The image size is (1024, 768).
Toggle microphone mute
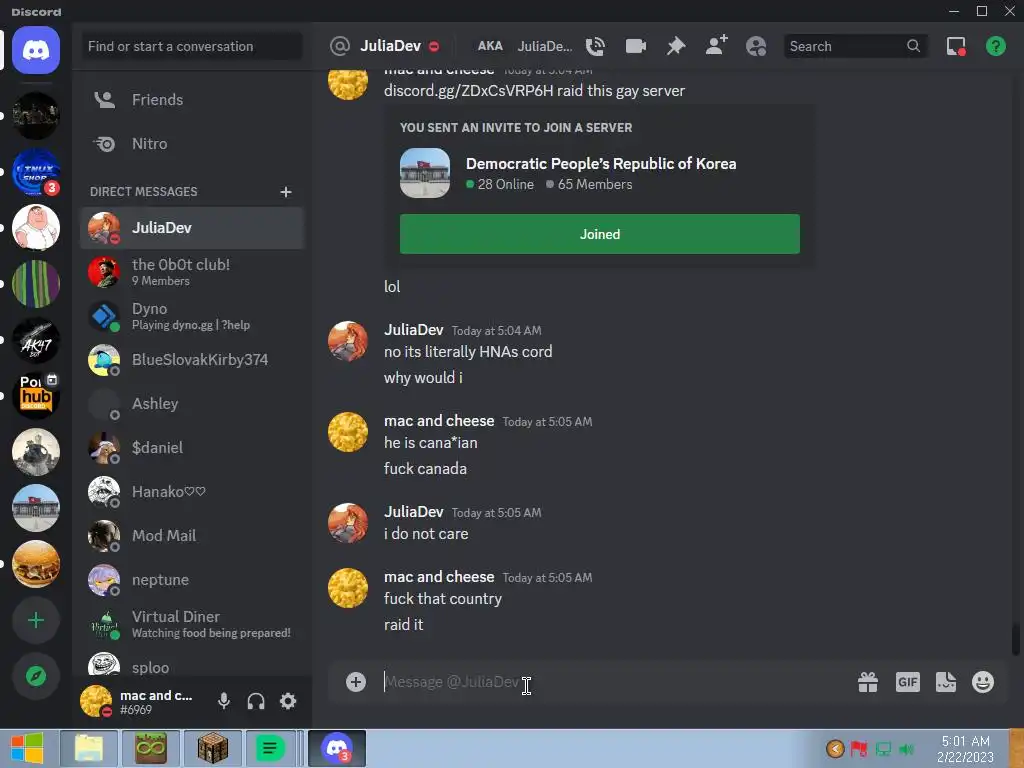(223, 701)
